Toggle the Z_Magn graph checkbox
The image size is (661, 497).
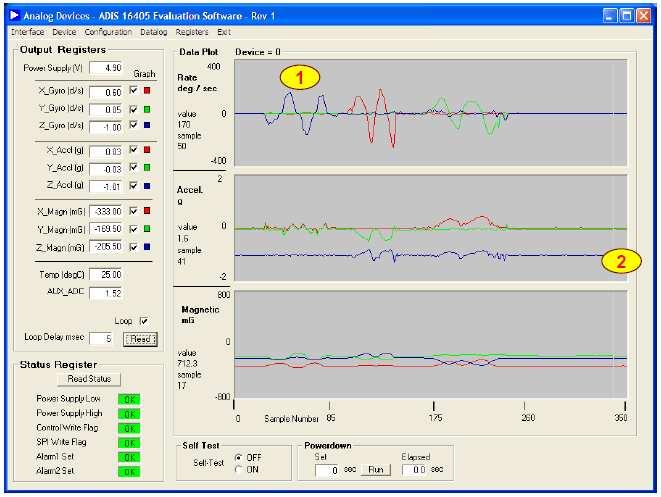[134, 247]
